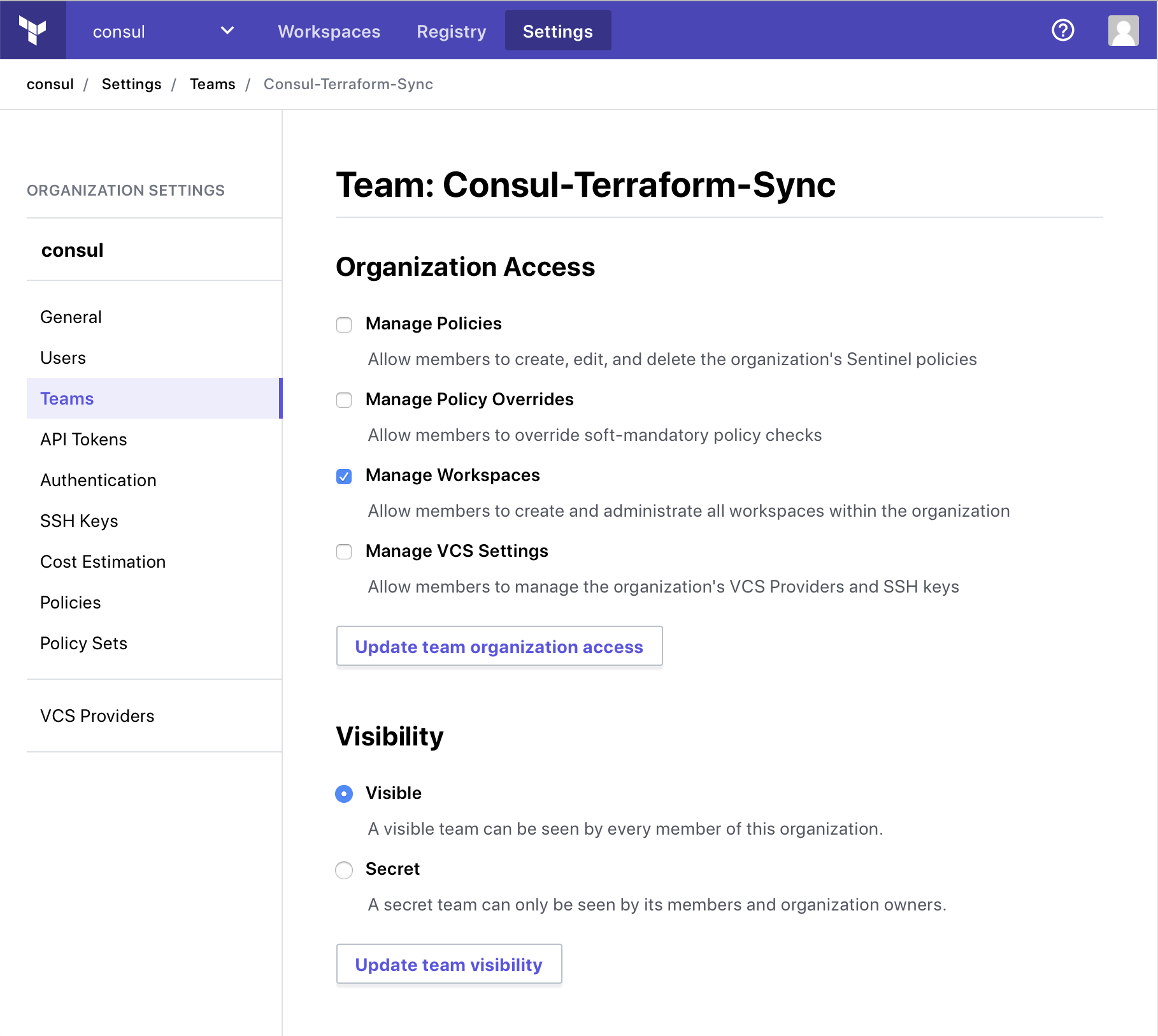Click the Sentinel policies description text
Image resolution: width=1158 pixels, height=1036 pixels.
click(x=672, y=359)
